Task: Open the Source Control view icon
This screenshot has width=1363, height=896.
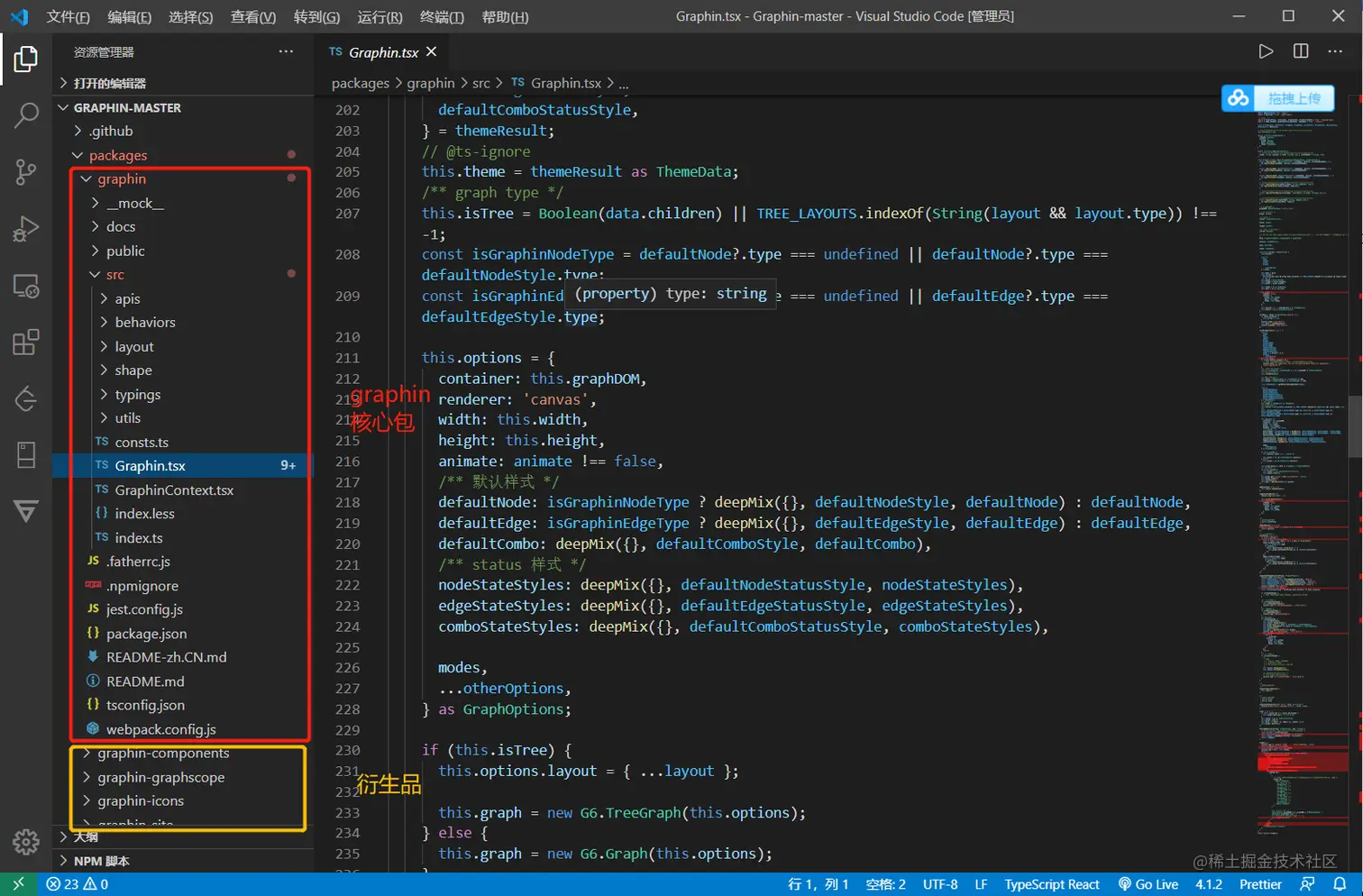Action: (x=25, y=172)
